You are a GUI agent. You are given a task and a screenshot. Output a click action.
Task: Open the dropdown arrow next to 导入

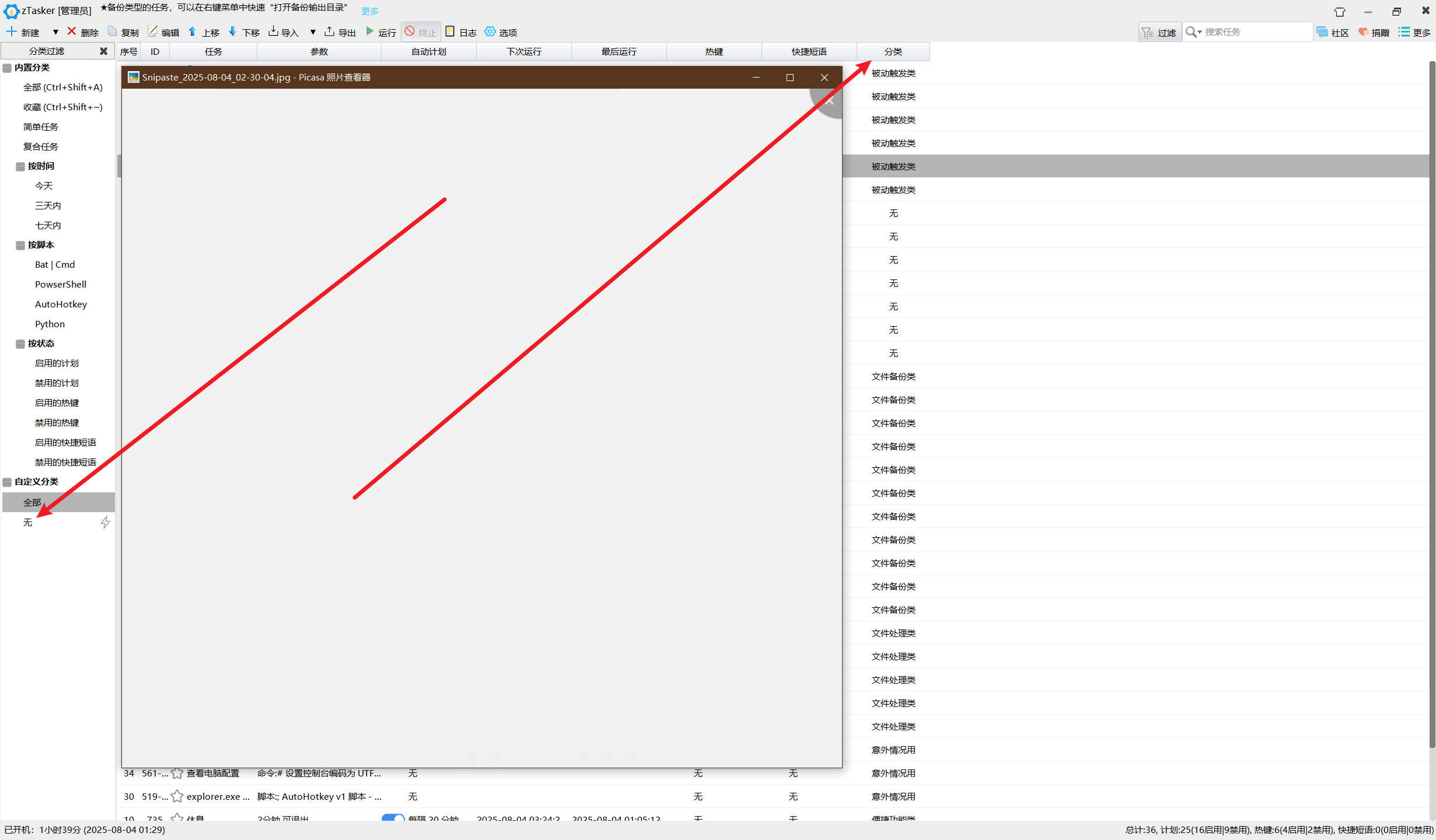tap(313, 32)
